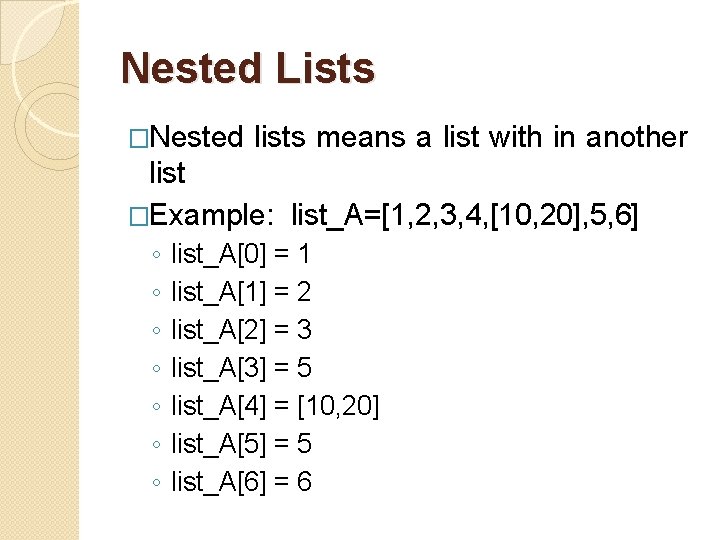Click the circle bullet beside list_A[0]
720x540 pixels.
[157, 254]
